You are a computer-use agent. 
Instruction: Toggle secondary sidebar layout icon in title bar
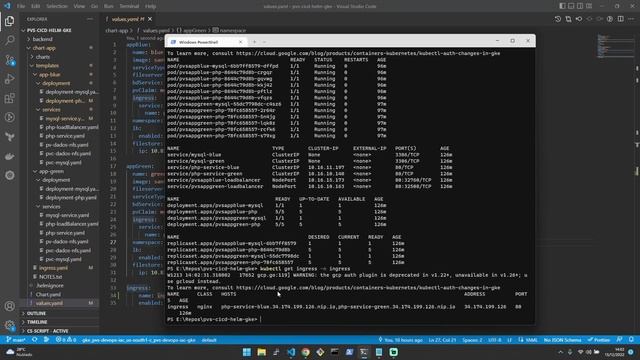[x=580, y=6]
